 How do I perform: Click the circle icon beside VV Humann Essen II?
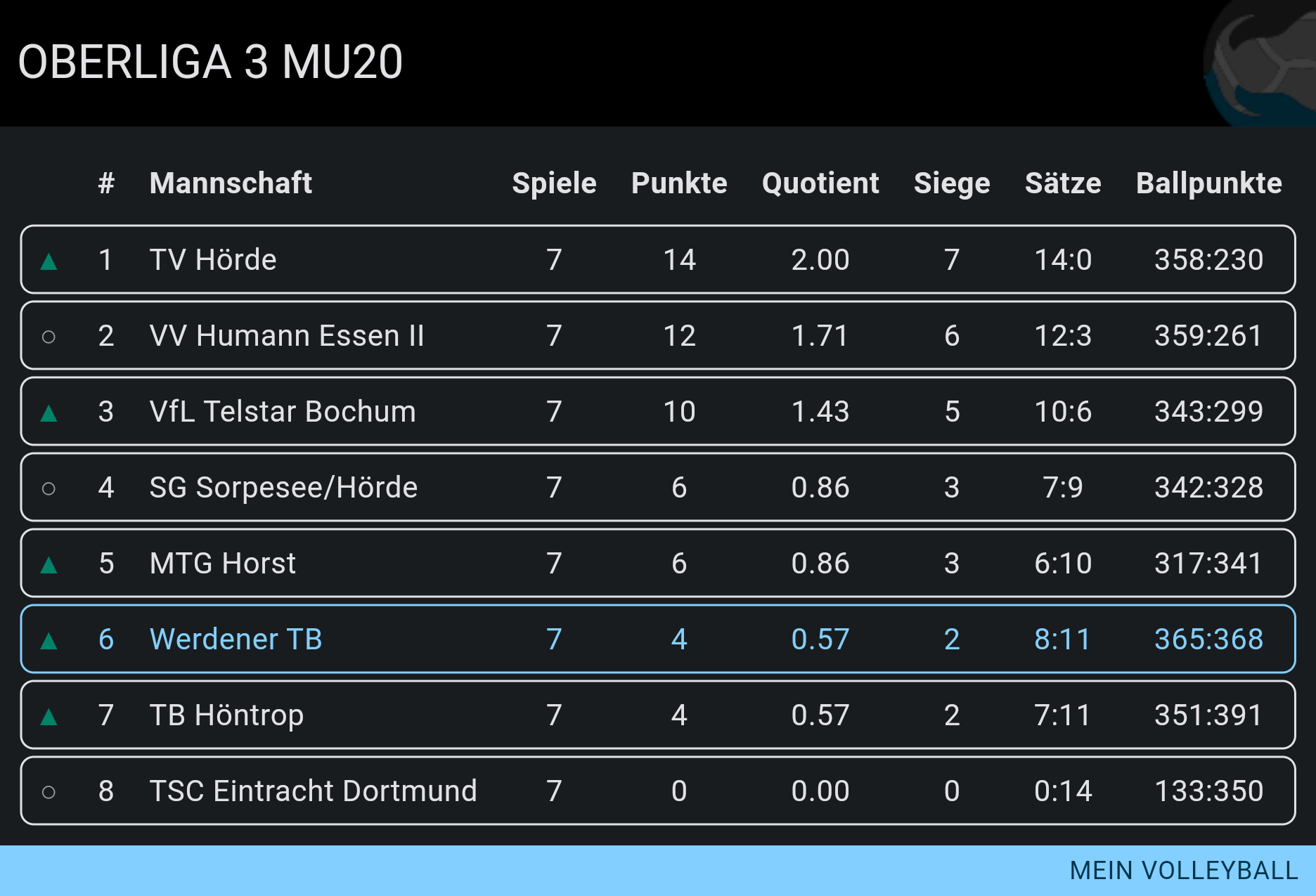pyautogui.click(x=49, y=337)
